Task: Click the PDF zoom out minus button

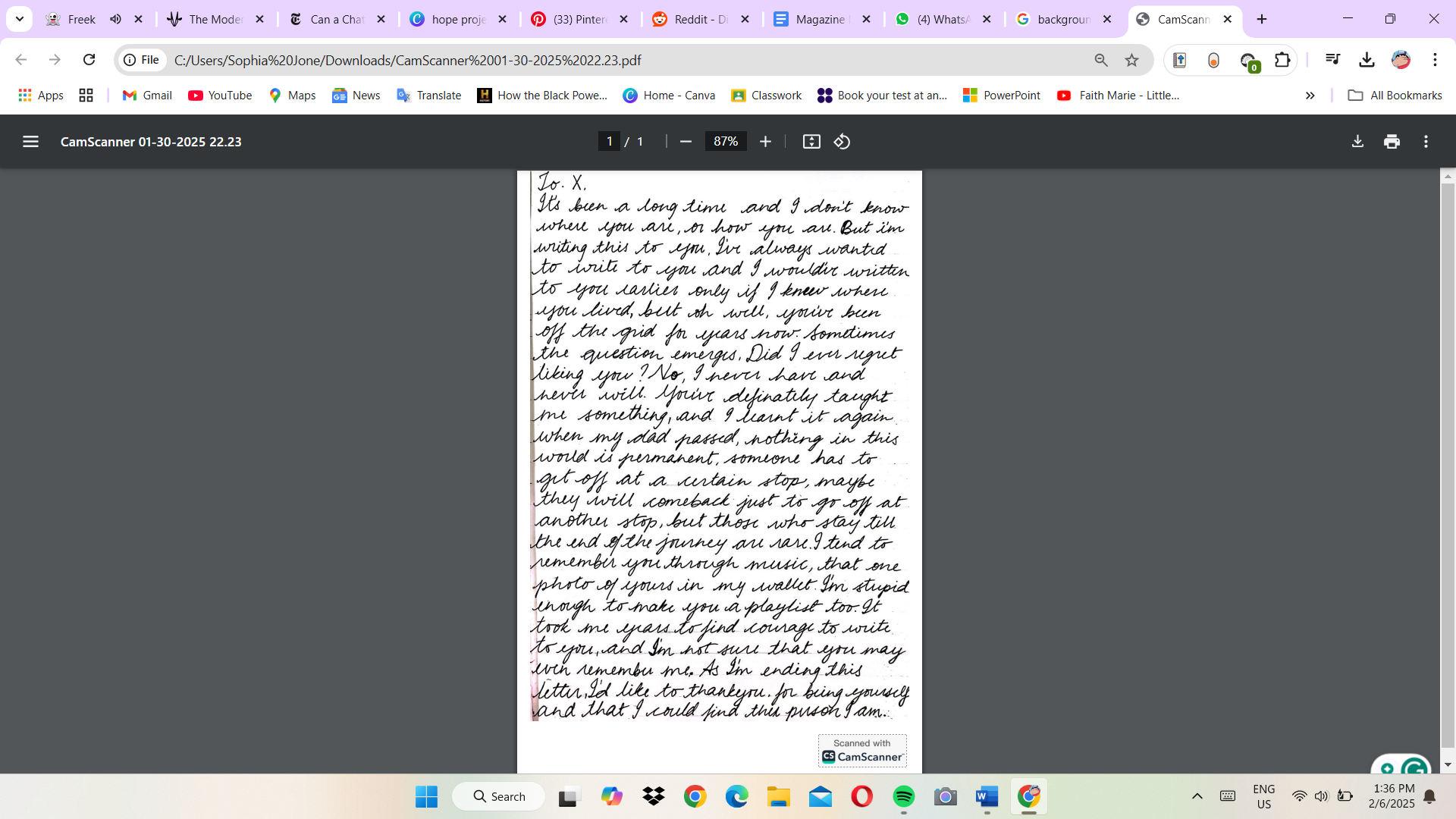Action: coord(686,142)
